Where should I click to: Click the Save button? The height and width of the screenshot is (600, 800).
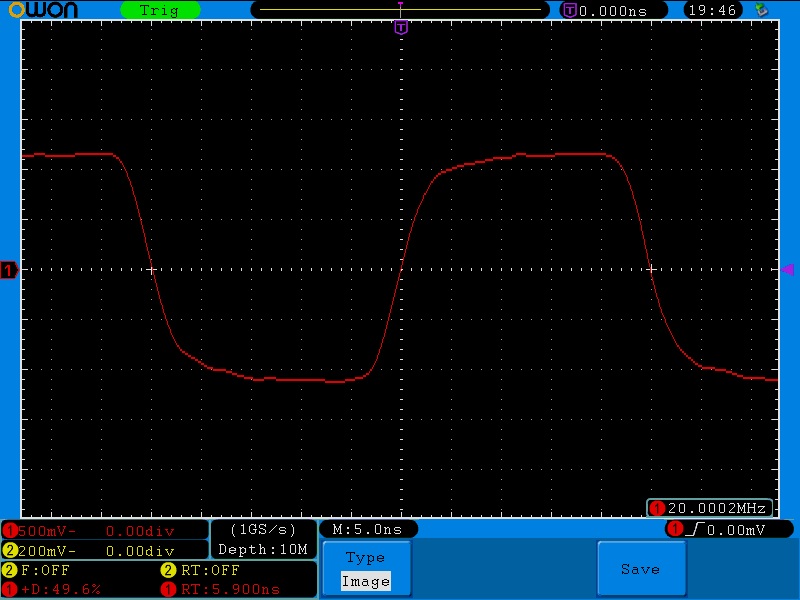coord(641,569)
